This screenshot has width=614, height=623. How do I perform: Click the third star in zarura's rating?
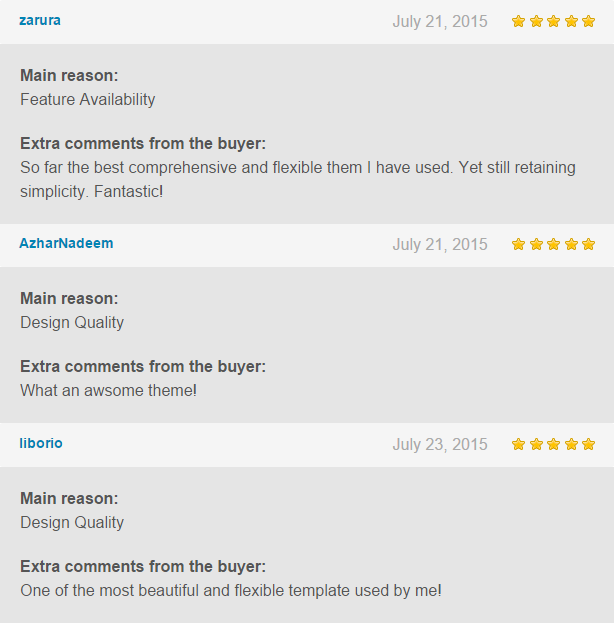coord(554,21)
